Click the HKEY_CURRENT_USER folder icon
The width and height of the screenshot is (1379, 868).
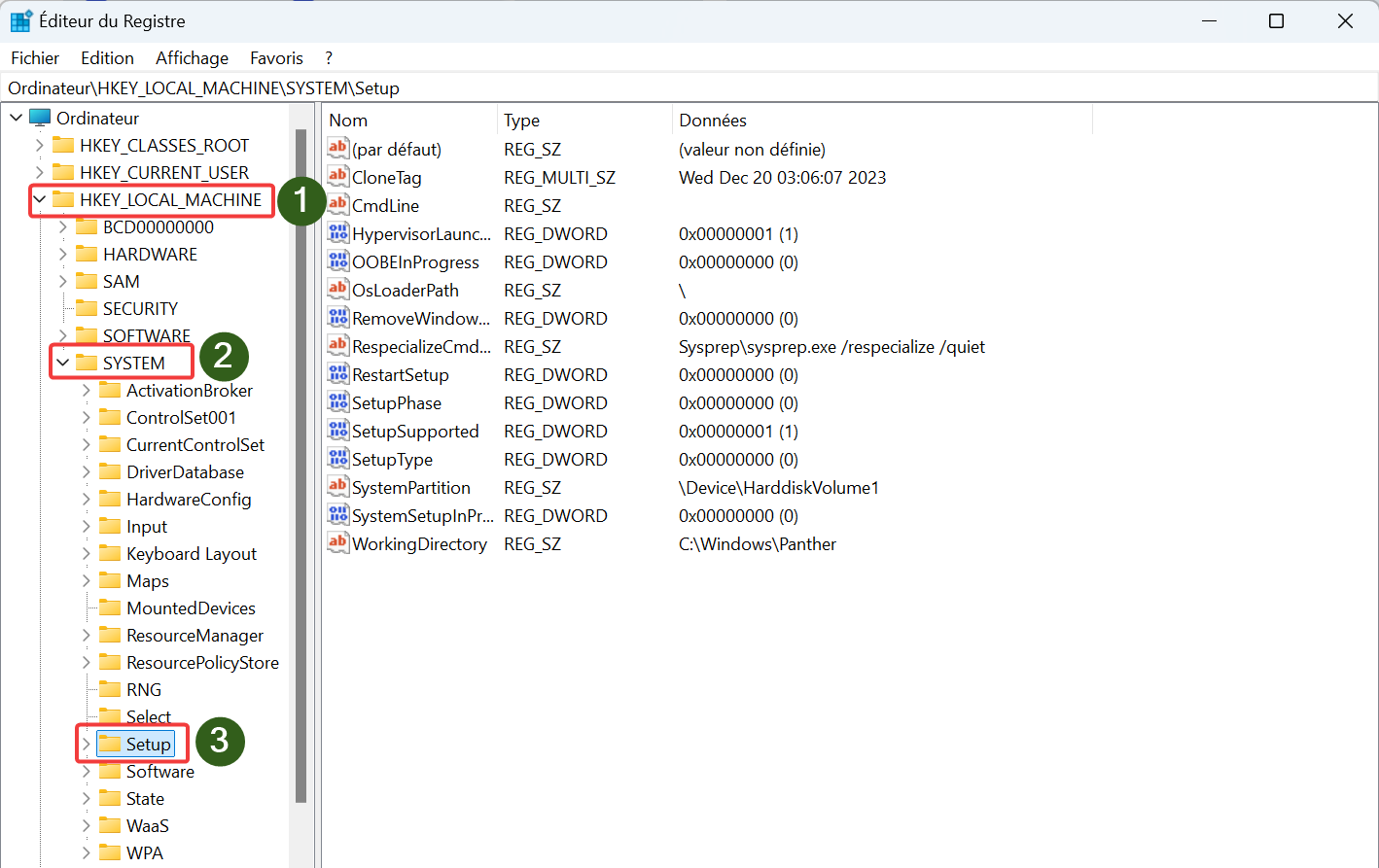pos(63,172)
